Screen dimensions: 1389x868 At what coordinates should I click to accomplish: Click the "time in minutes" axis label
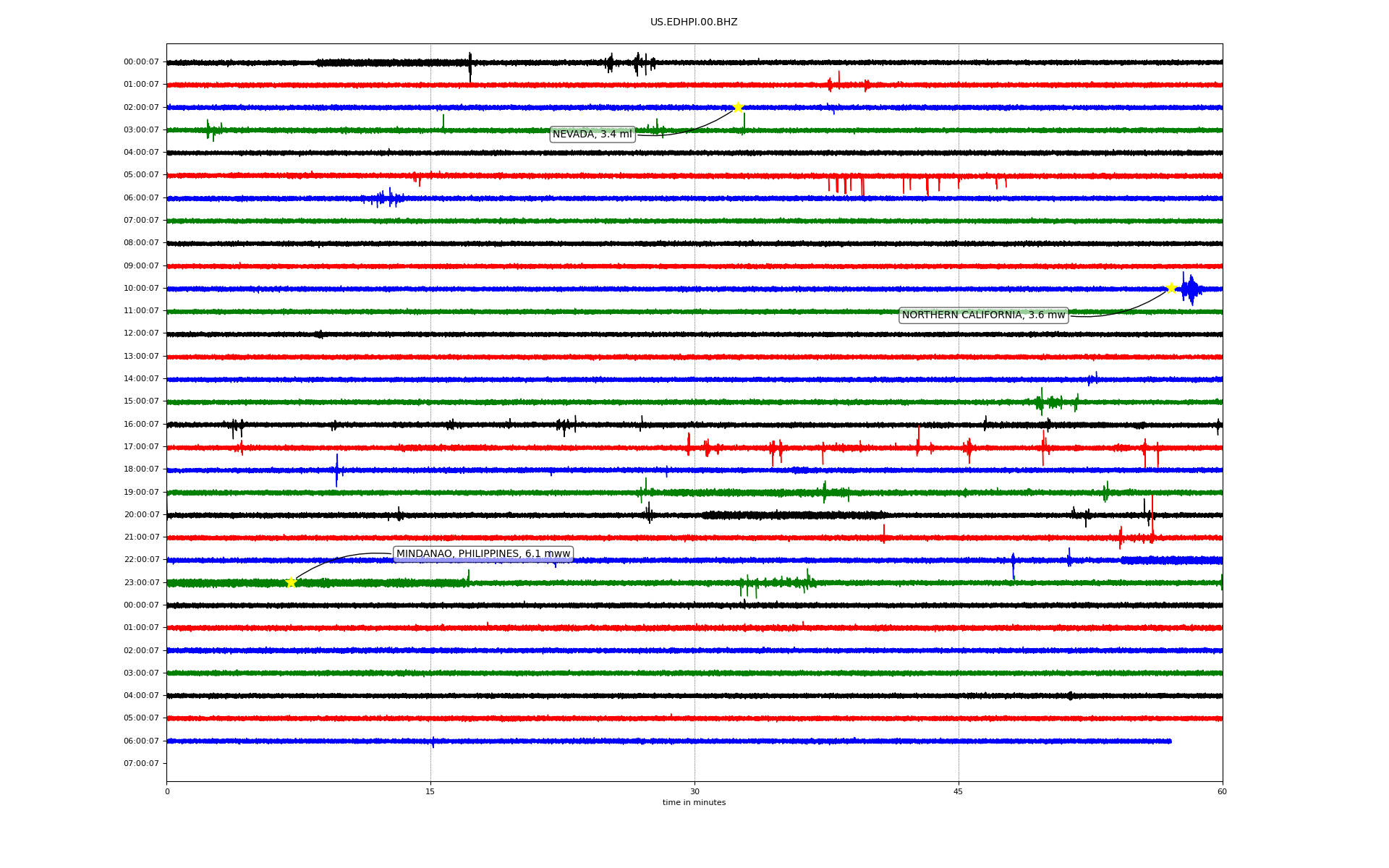click(694, 803)
